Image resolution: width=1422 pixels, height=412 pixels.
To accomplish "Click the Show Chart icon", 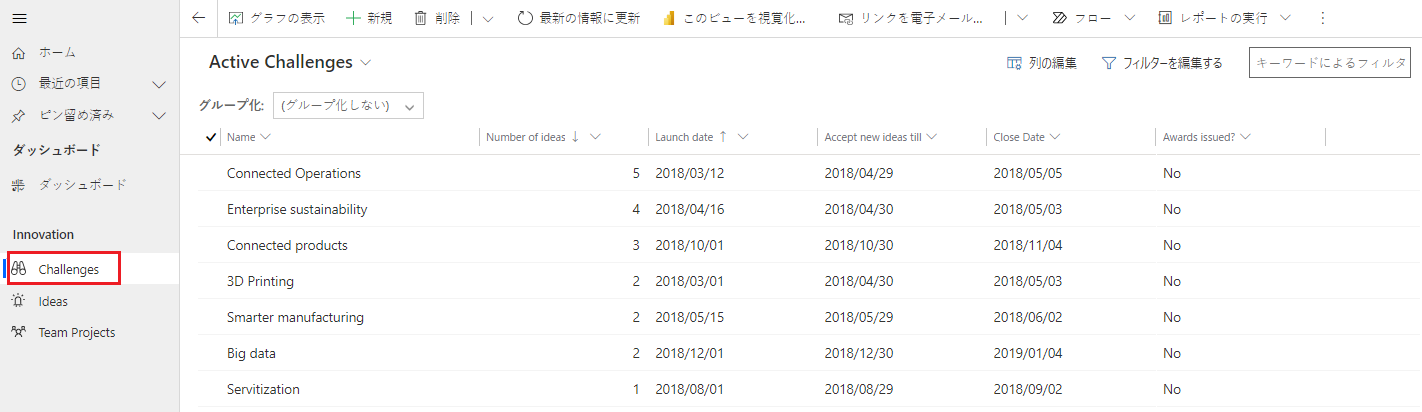I will pos(236,18).
